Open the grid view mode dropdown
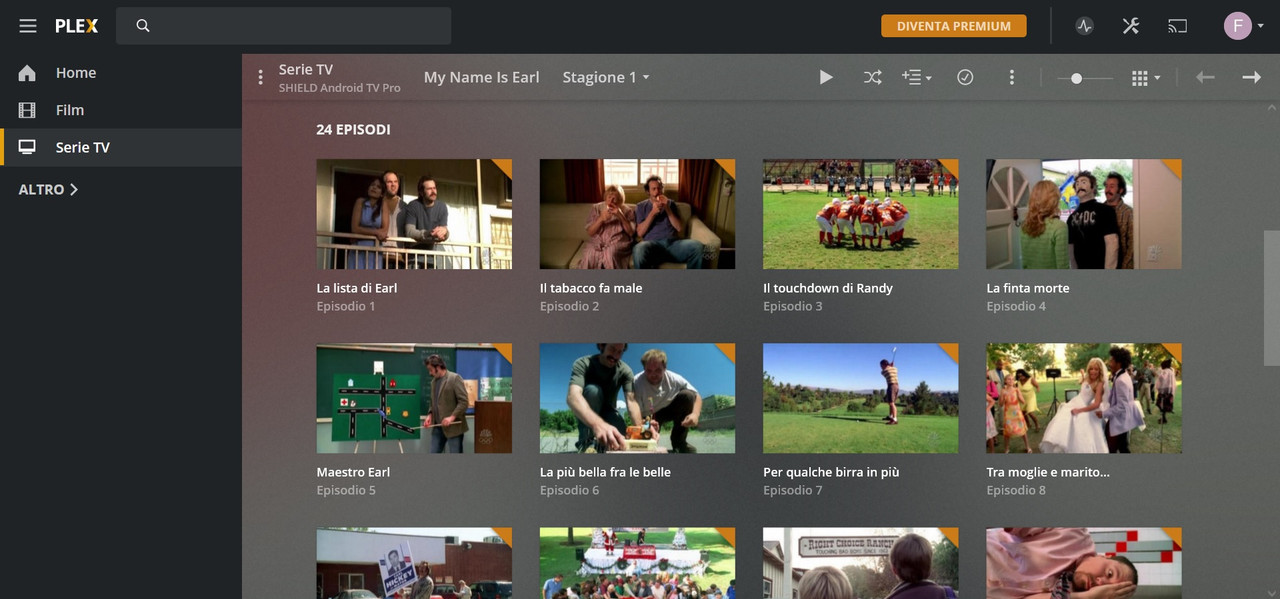This screenshot has width=1280, height=599. [x=1146, y=78]
